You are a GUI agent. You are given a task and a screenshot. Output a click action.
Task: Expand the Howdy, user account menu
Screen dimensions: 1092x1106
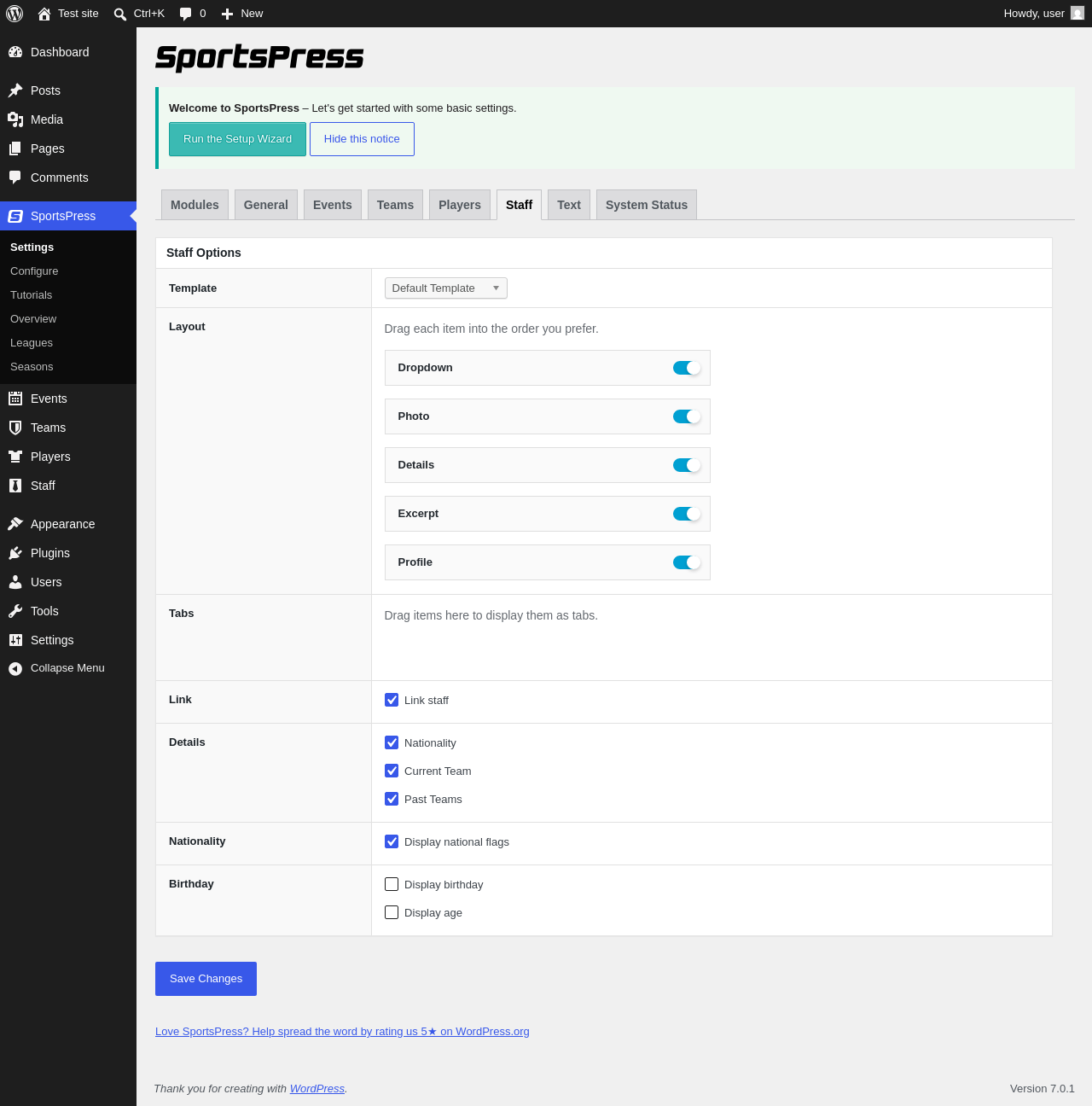[x=1043, y=14]
